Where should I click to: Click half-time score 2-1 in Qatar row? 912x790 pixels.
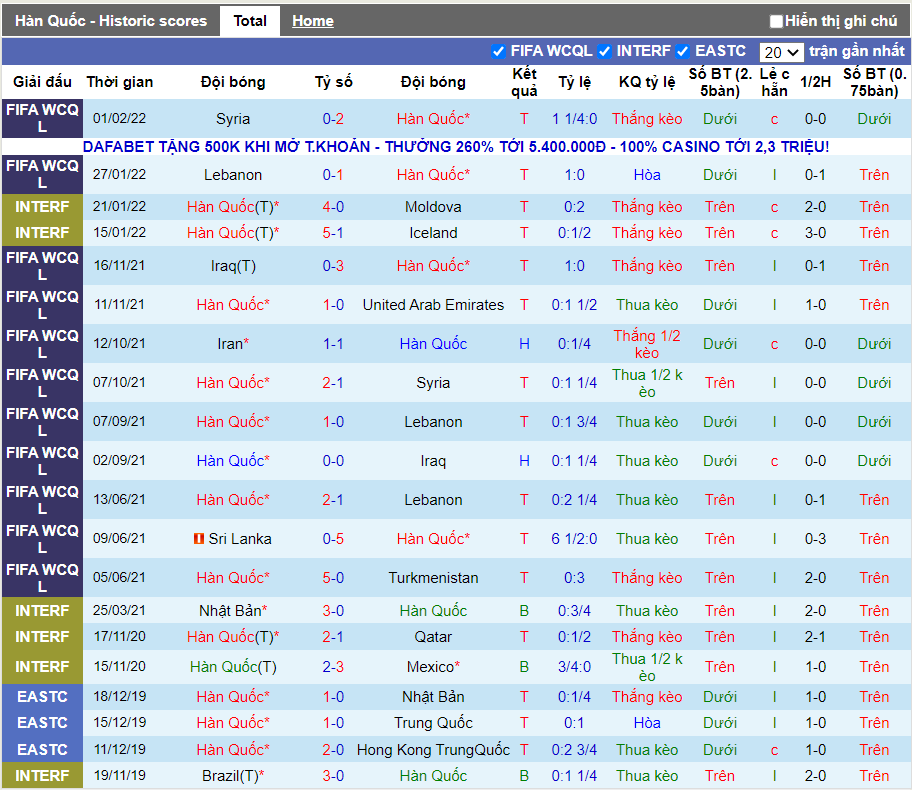click(x=815, y=637)
